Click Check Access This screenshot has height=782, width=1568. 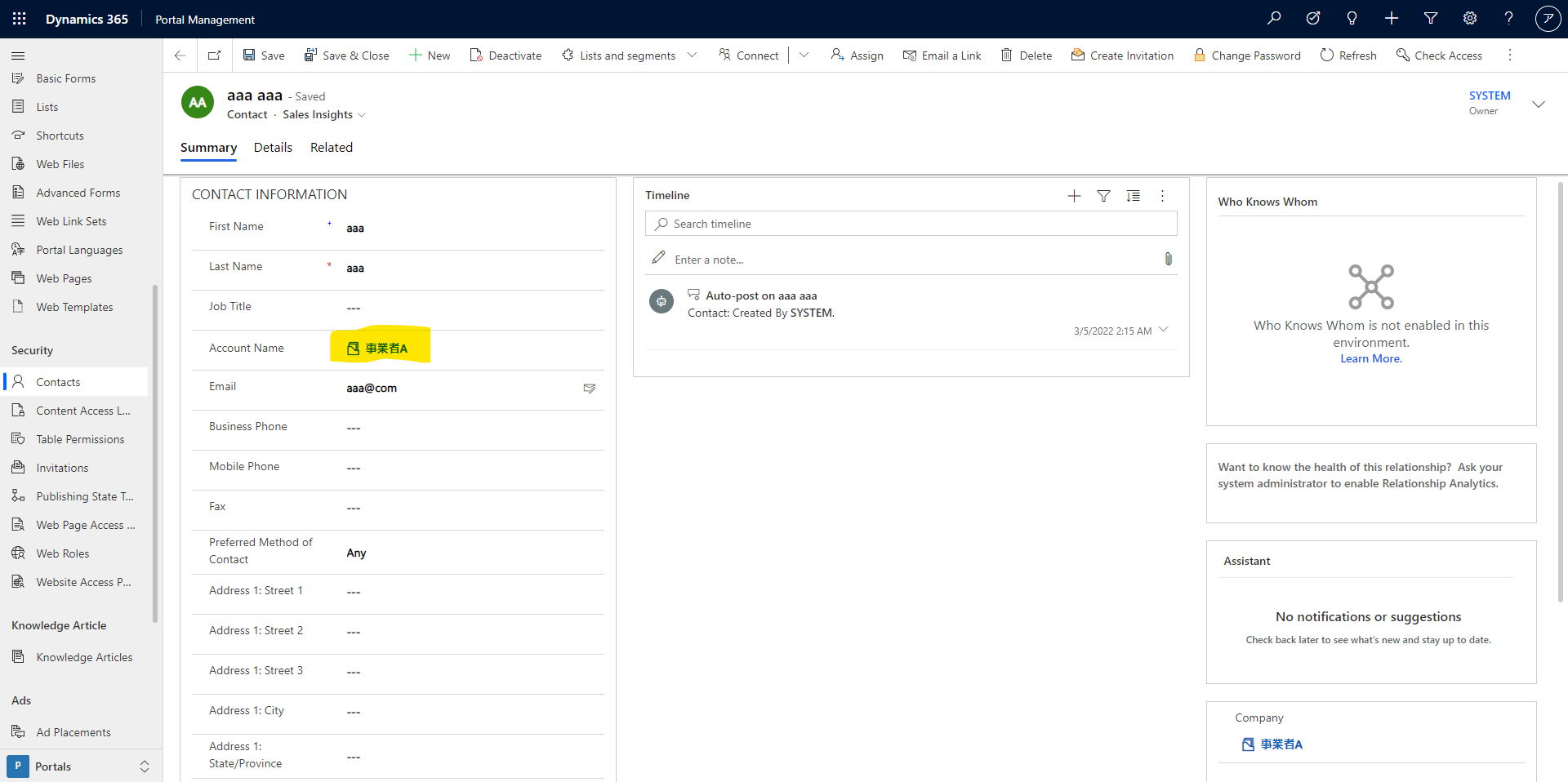coord(1439,56)
